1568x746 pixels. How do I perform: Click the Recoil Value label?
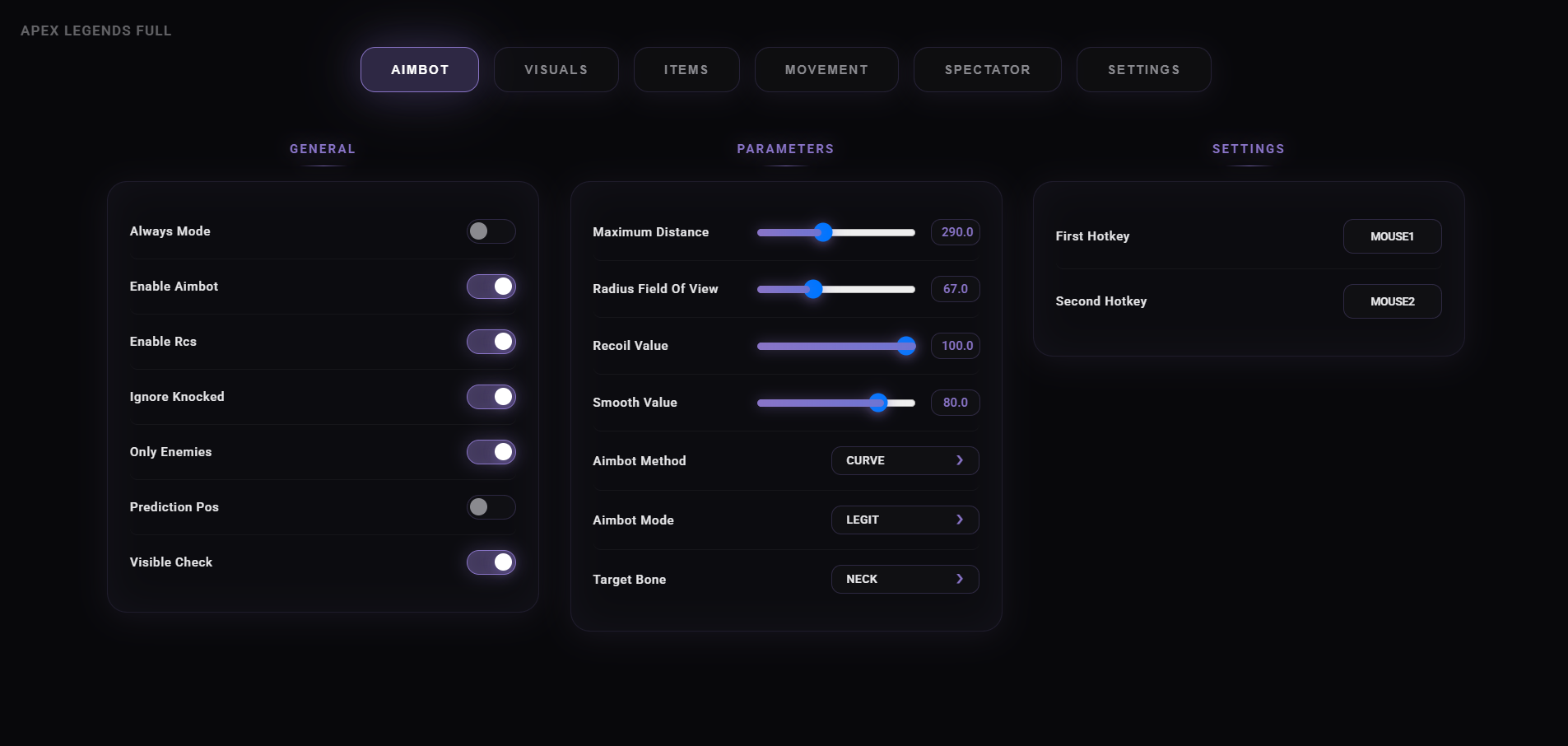[630, 346]
